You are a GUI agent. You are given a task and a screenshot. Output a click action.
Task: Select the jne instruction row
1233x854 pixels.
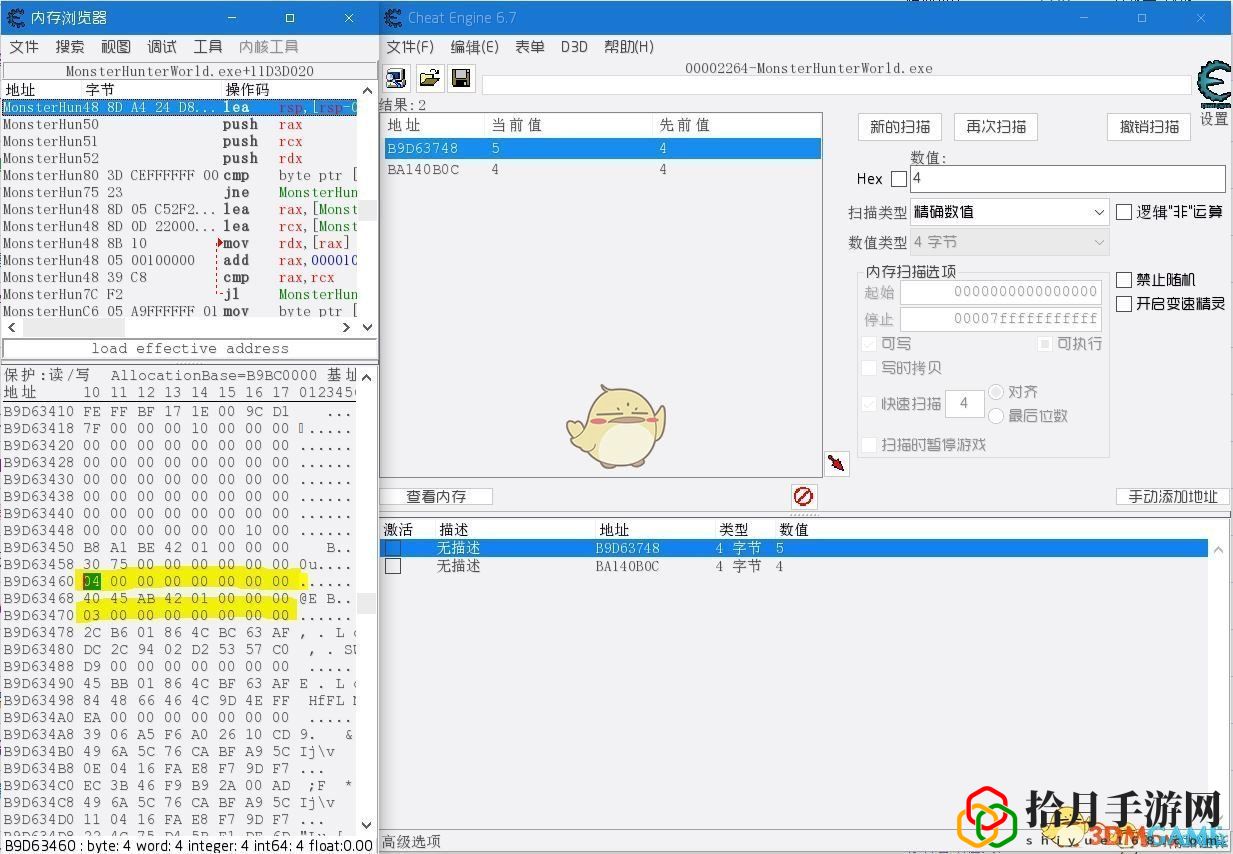point(180,192)
